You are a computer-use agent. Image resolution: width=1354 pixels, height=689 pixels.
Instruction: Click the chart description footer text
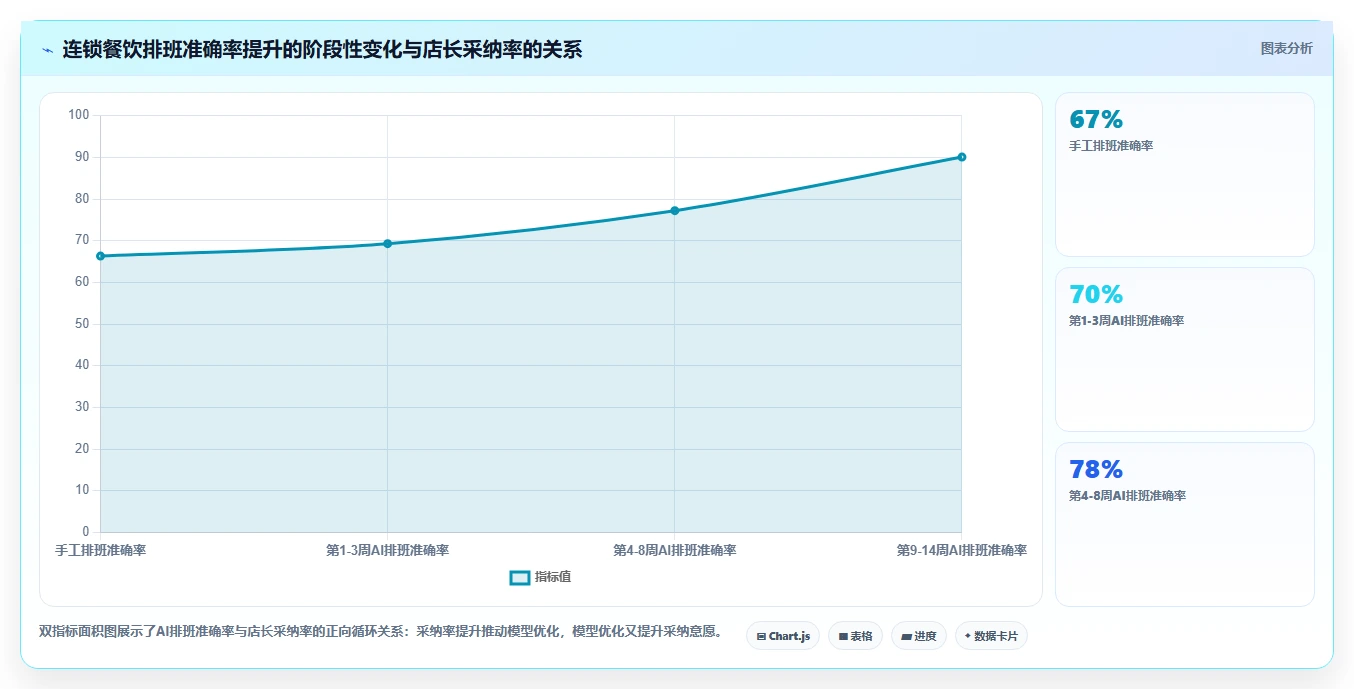(380, 632)
